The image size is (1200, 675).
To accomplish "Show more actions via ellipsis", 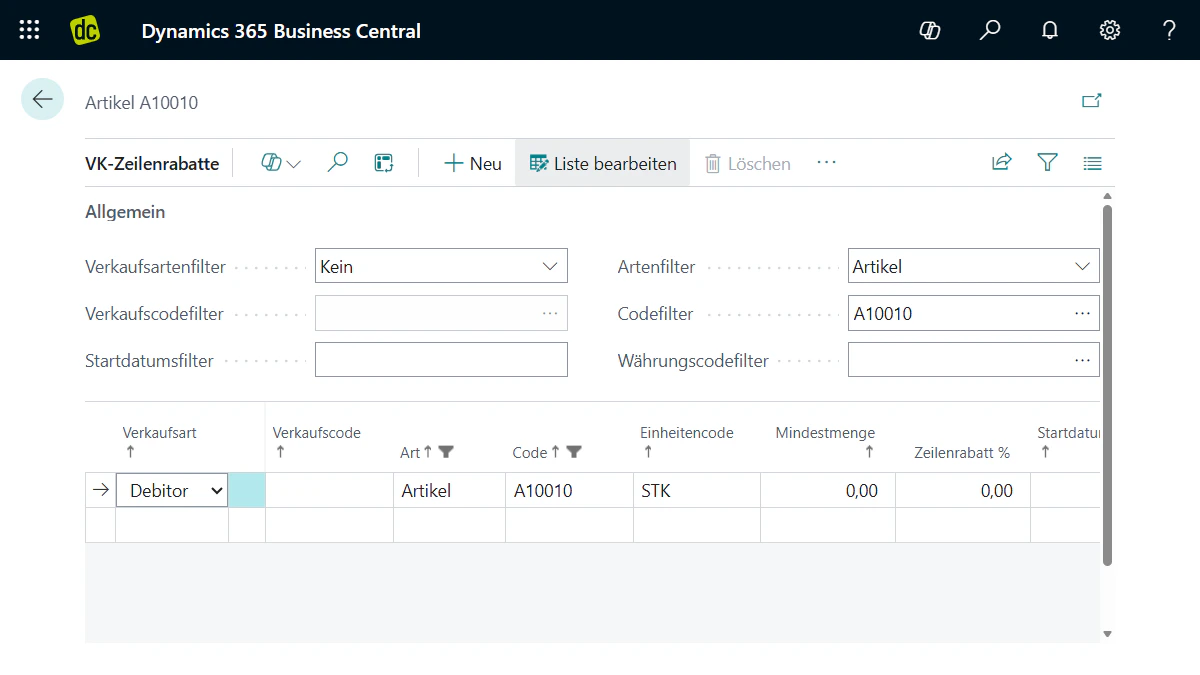I will point(826,162).
